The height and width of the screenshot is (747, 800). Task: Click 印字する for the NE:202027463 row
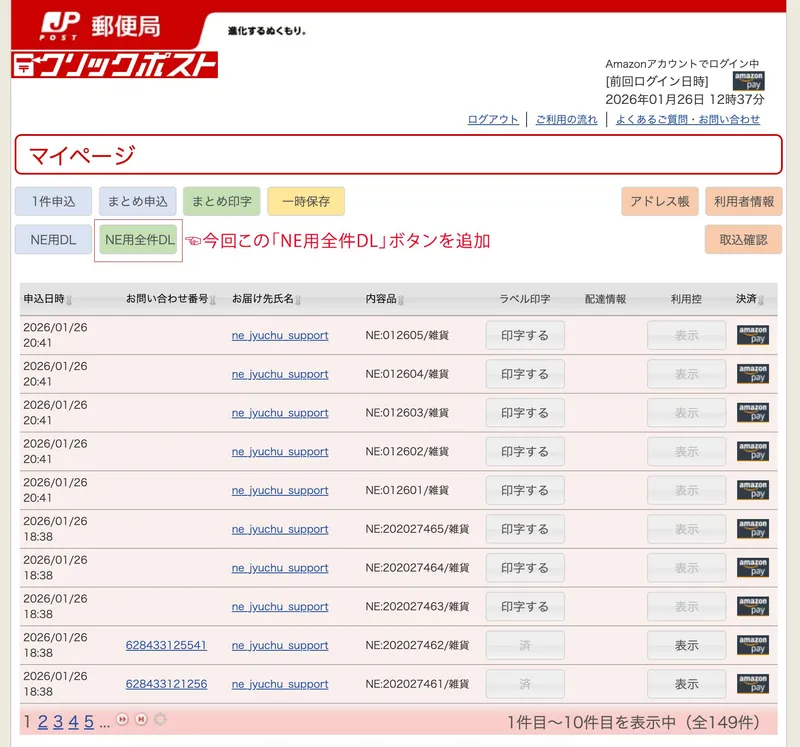(525, 607)
